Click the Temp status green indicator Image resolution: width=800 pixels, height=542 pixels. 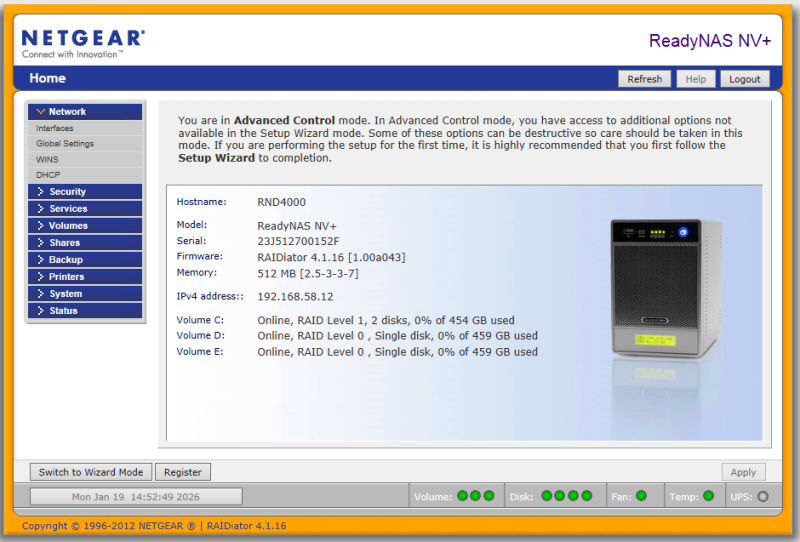click(708, 496)
